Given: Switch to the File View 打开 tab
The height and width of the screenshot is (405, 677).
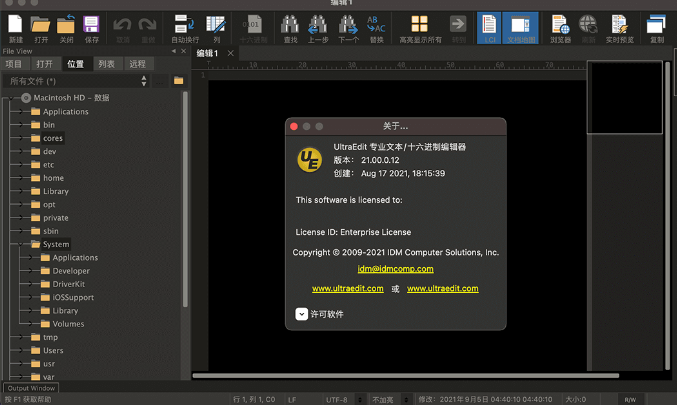Looking at the screenshot, I should (x=44, y=64).
